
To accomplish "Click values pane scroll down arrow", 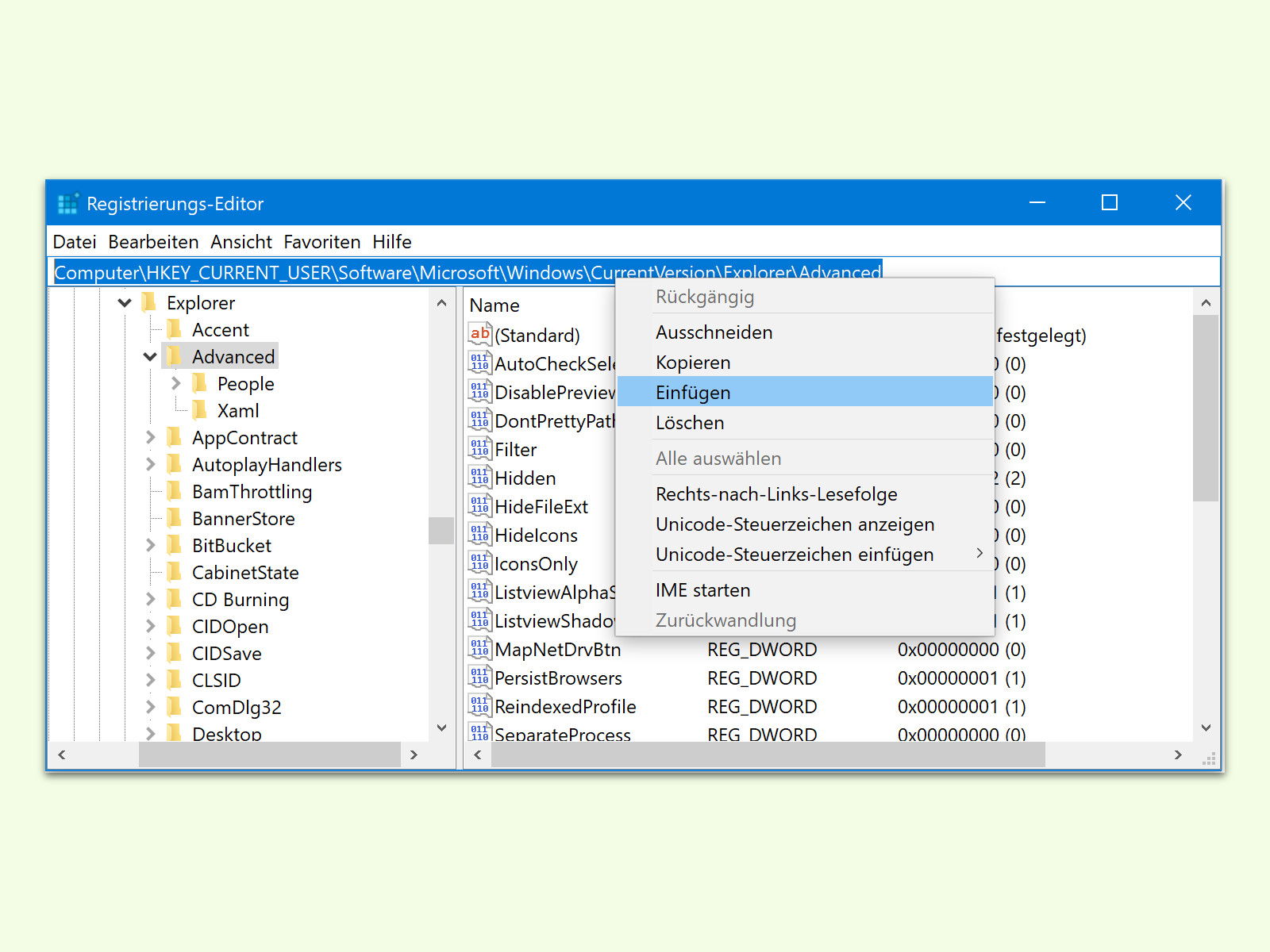I will (x=1206, y=727).
